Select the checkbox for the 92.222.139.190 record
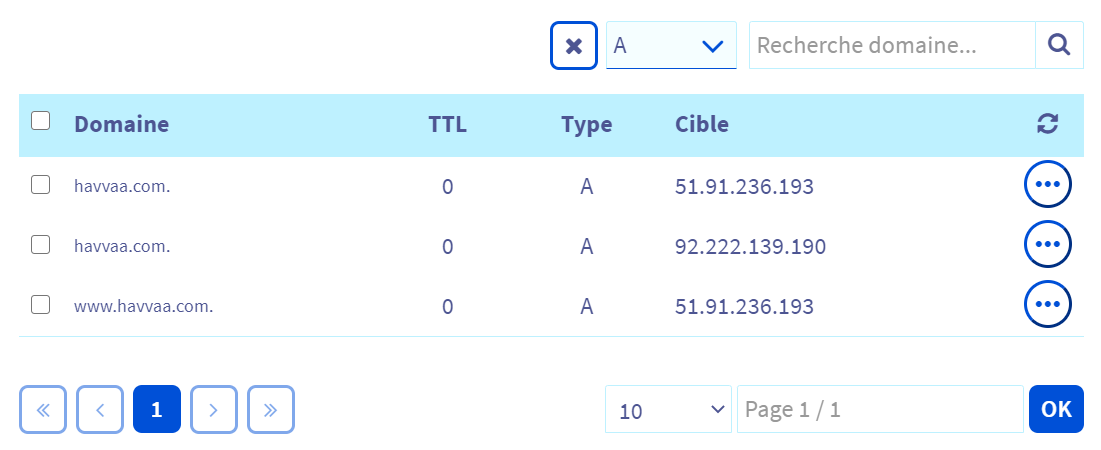 click(41, 245)
